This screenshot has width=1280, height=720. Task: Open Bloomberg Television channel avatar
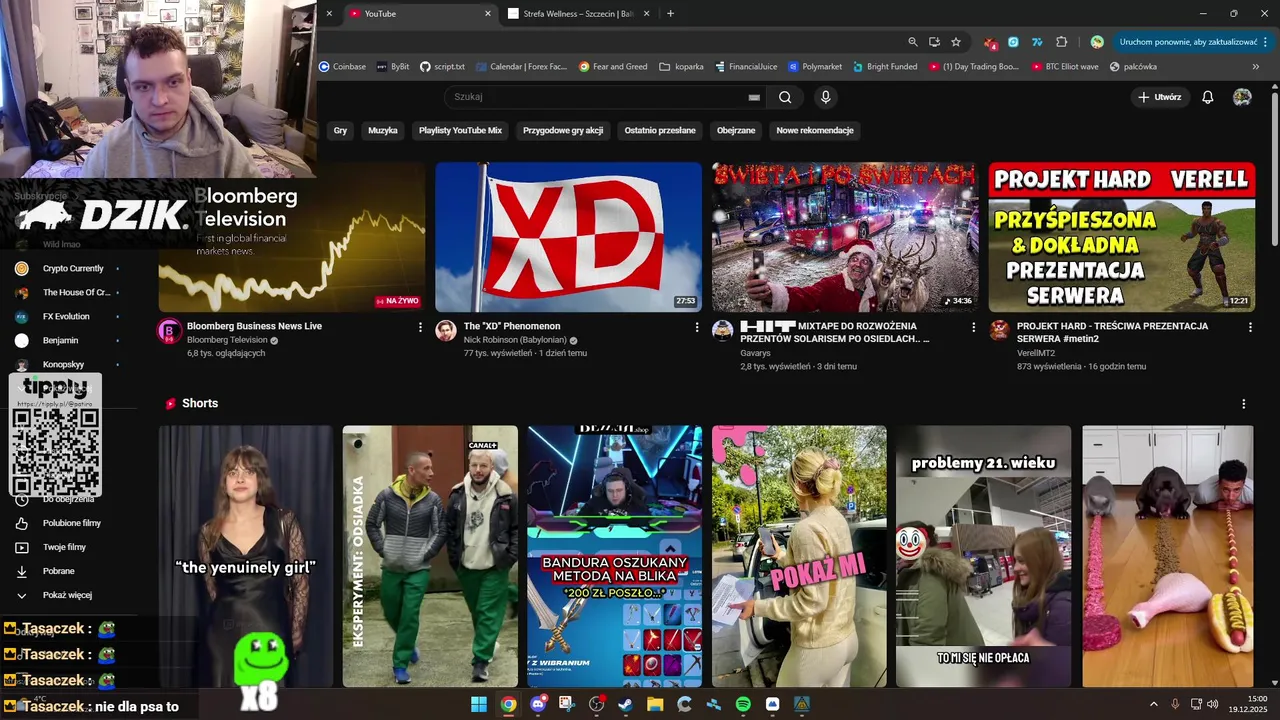pyautogui.click(x=169, y=331)
